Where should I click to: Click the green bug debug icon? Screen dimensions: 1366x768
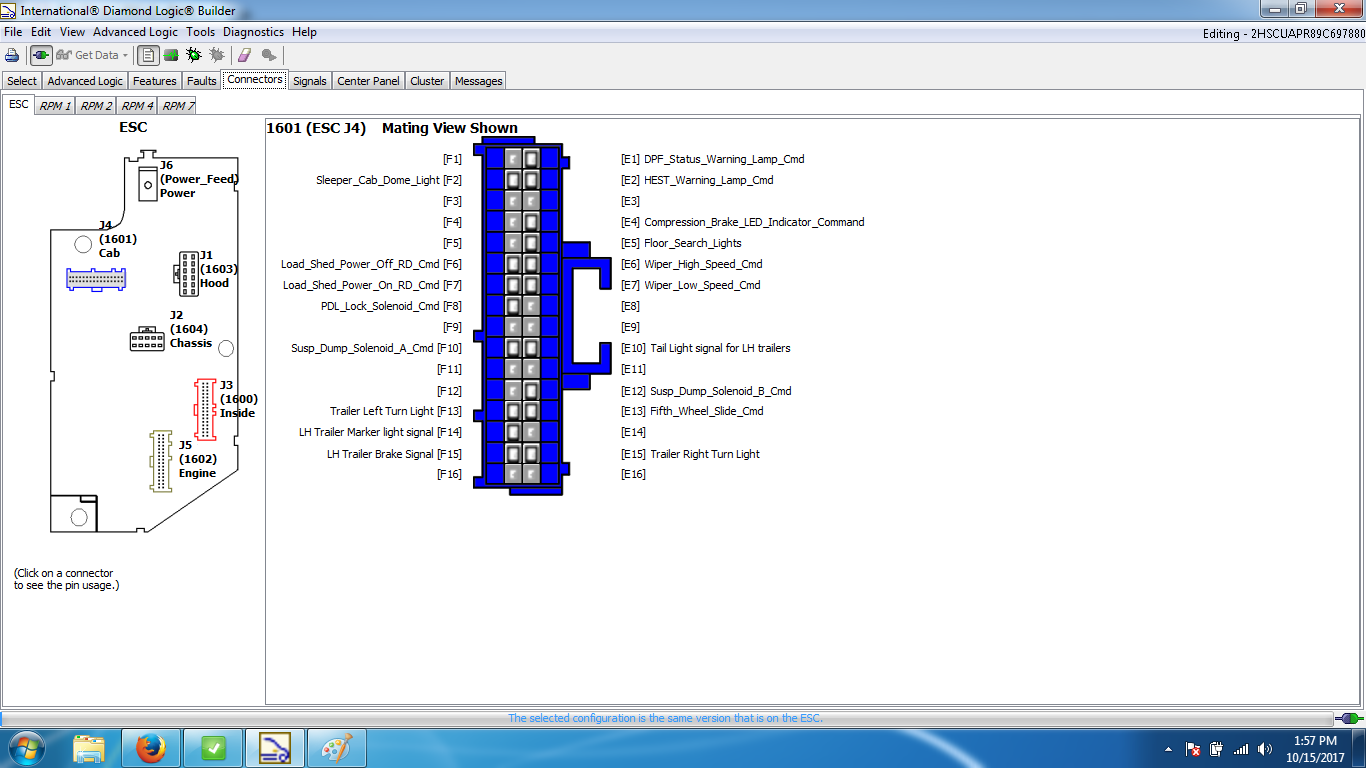pyautogui.click(x=194, y=55)
